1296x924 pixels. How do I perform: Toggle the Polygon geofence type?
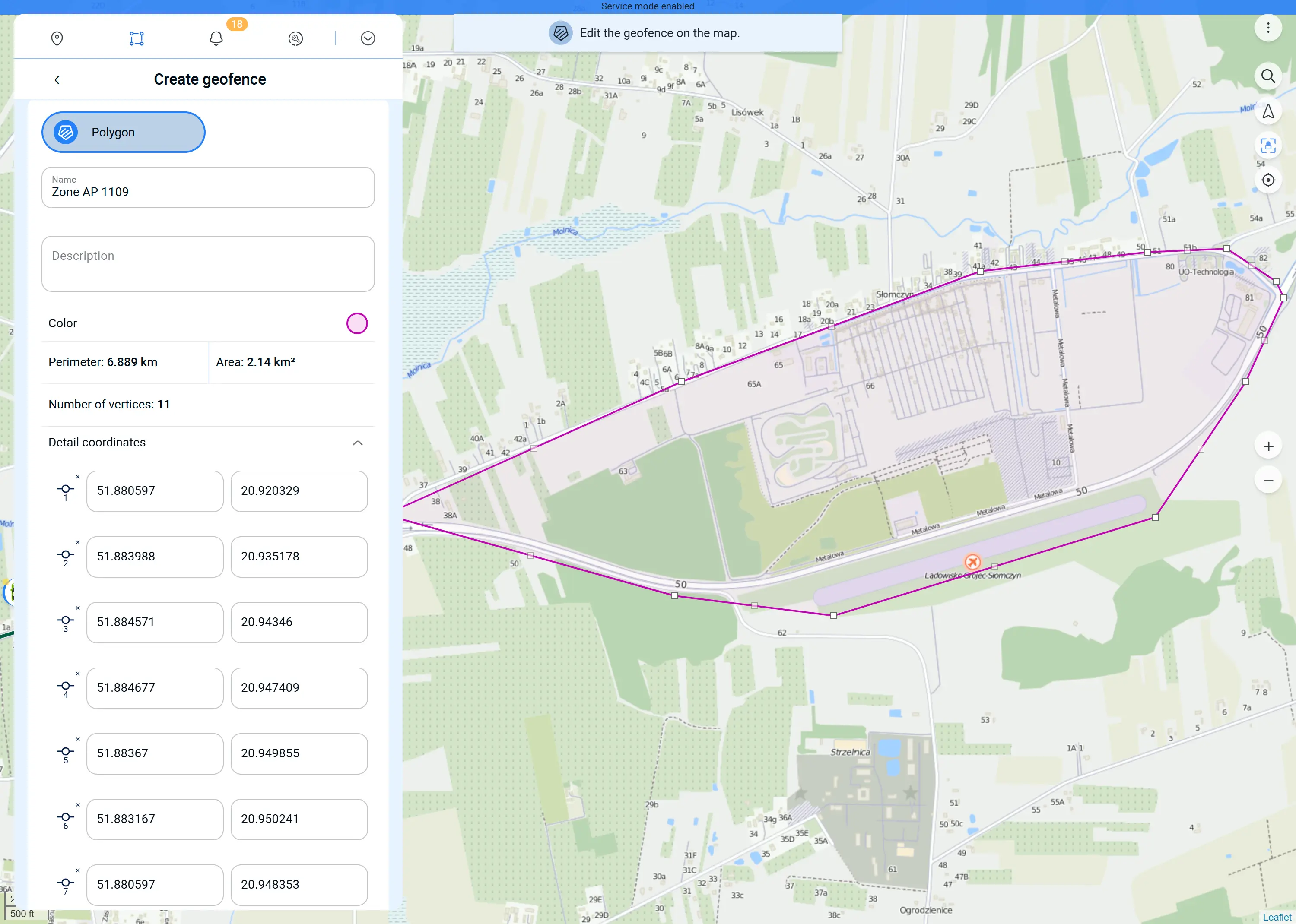[123, 132]
